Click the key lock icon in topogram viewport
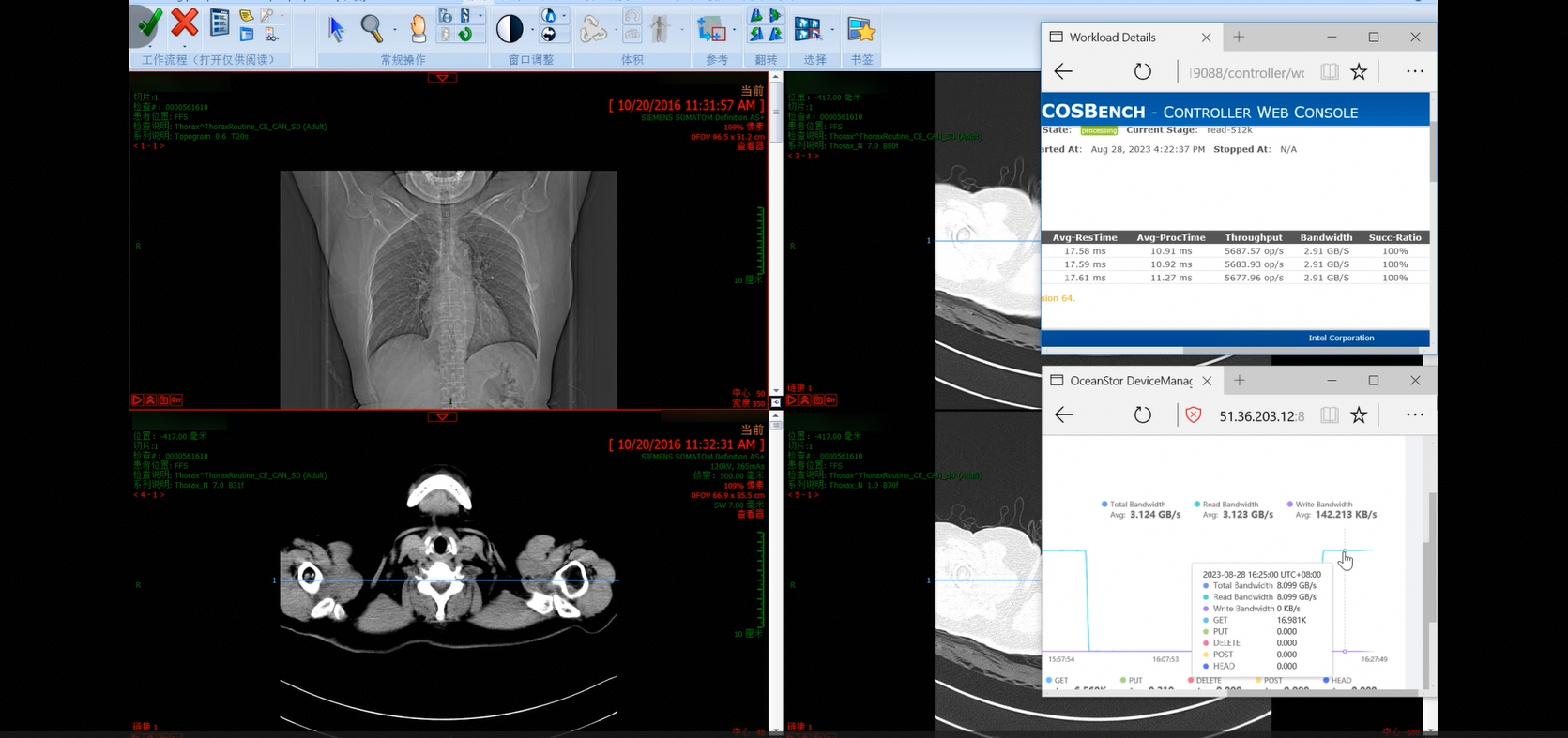Screen dimensions: 1568x738 176,399
